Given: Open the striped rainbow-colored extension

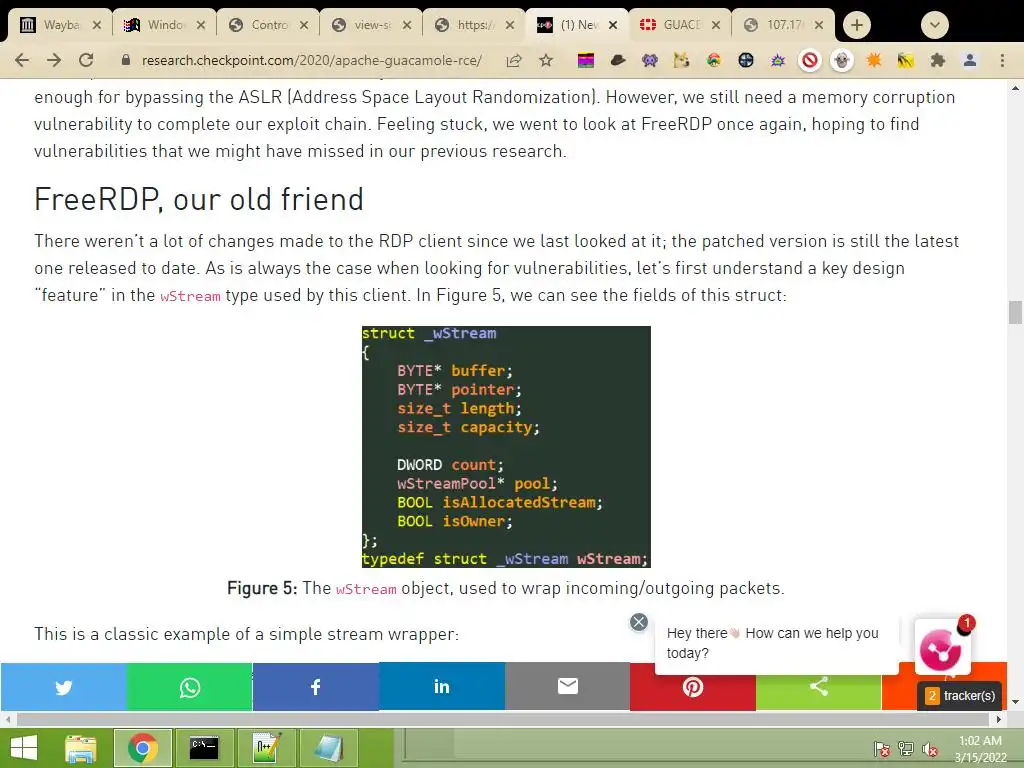Looking at the screenshot, I should point(586,61).
